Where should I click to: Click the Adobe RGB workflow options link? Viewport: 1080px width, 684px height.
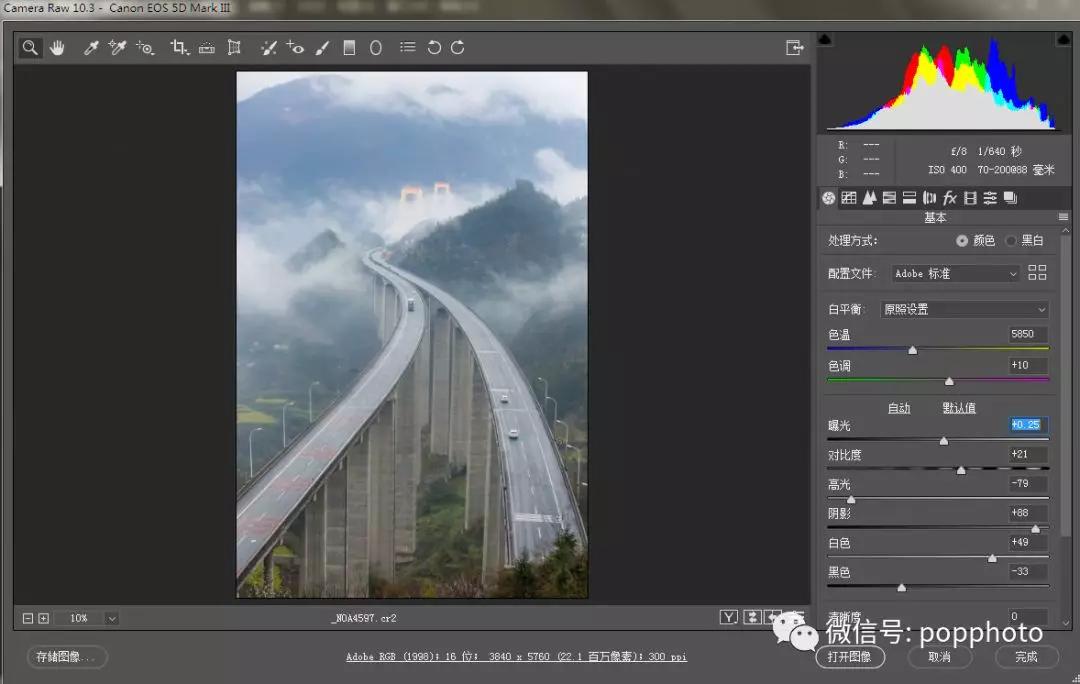coord(516,657)
